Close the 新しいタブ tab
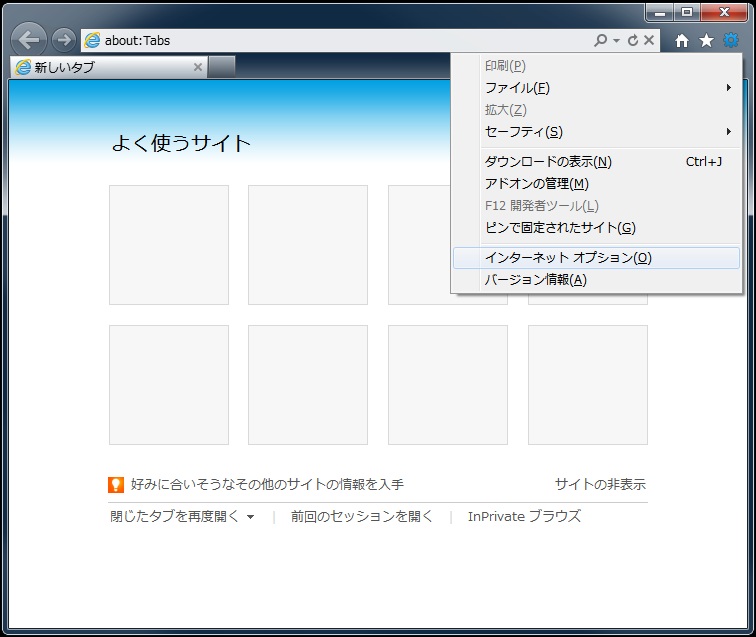This screenshot has height=637, width=756. pyautogui.click(x=197, y=67)
